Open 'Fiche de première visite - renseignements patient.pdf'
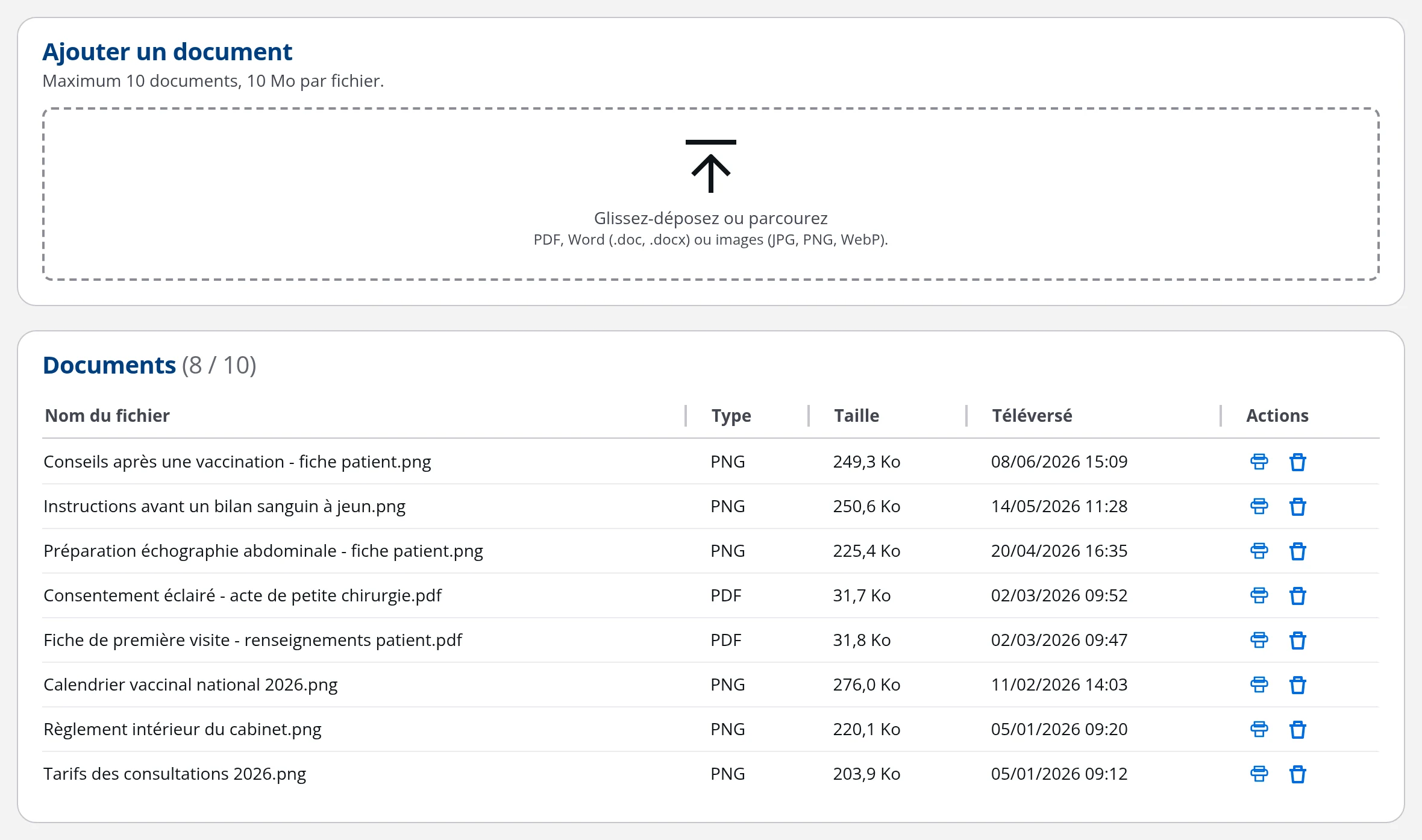Screen dimensions: 1422x840 252,640
